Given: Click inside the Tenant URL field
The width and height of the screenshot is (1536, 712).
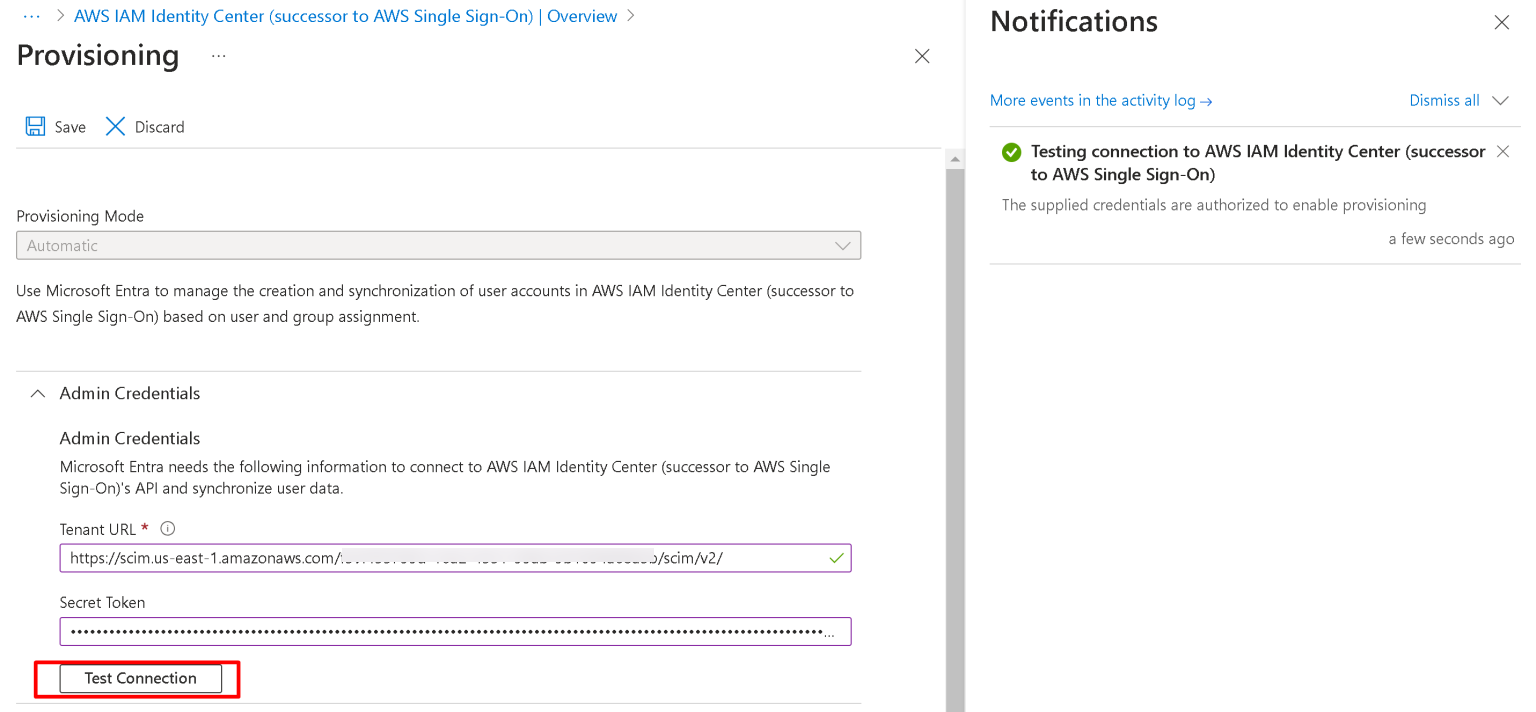Looking at the screenshot, I should click(440, 558).
